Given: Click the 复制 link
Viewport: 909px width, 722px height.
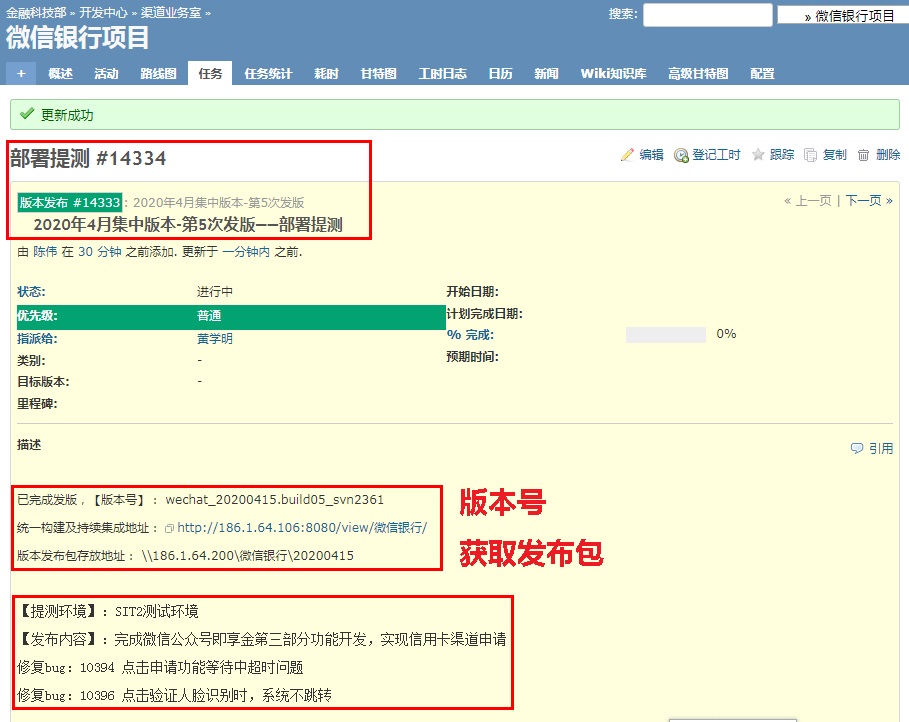Looking at the screenshot, I should (x=835, y=155).
